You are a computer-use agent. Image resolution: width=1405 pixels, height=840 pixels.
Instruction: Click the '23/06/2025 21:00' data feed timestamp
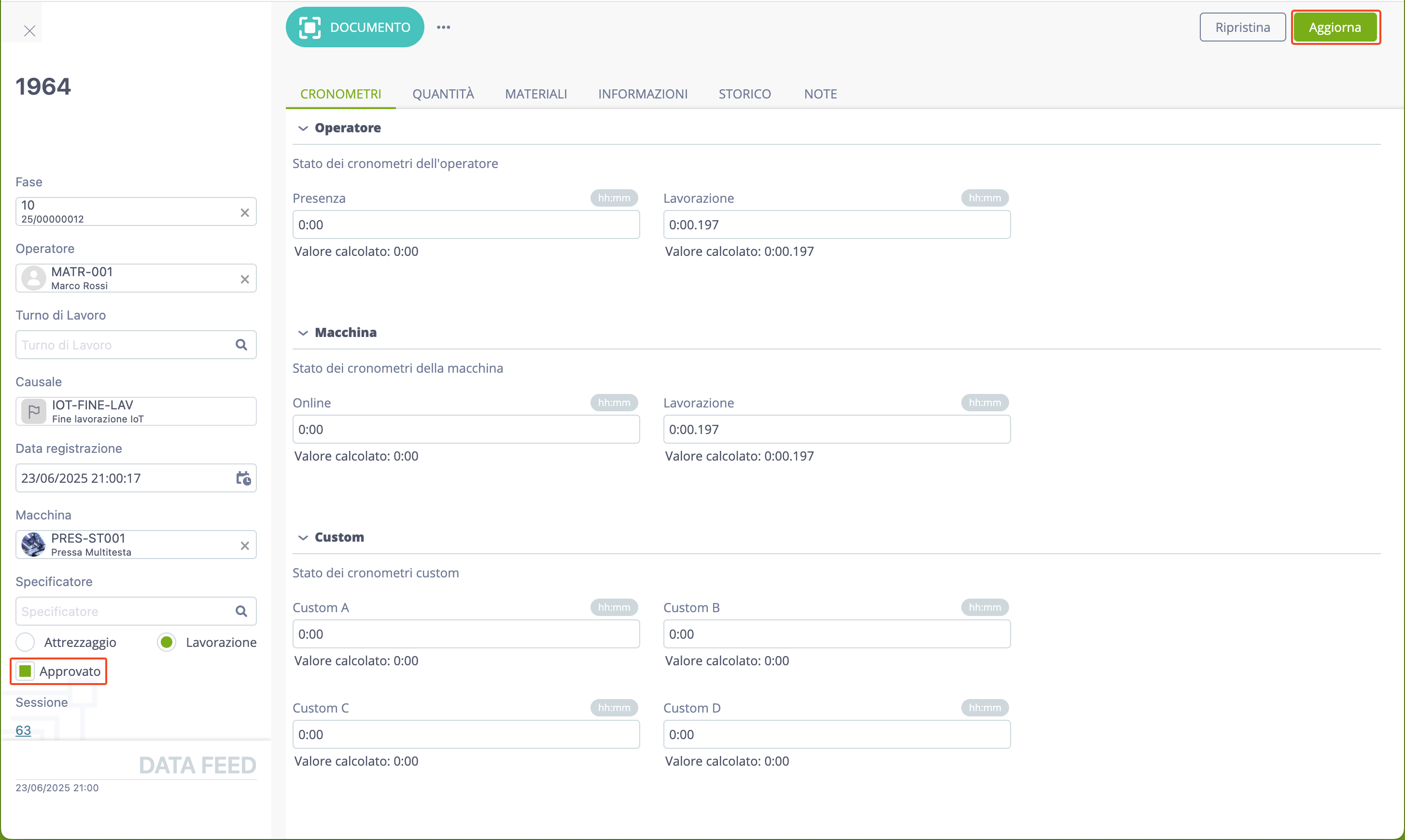pos(57,788)
